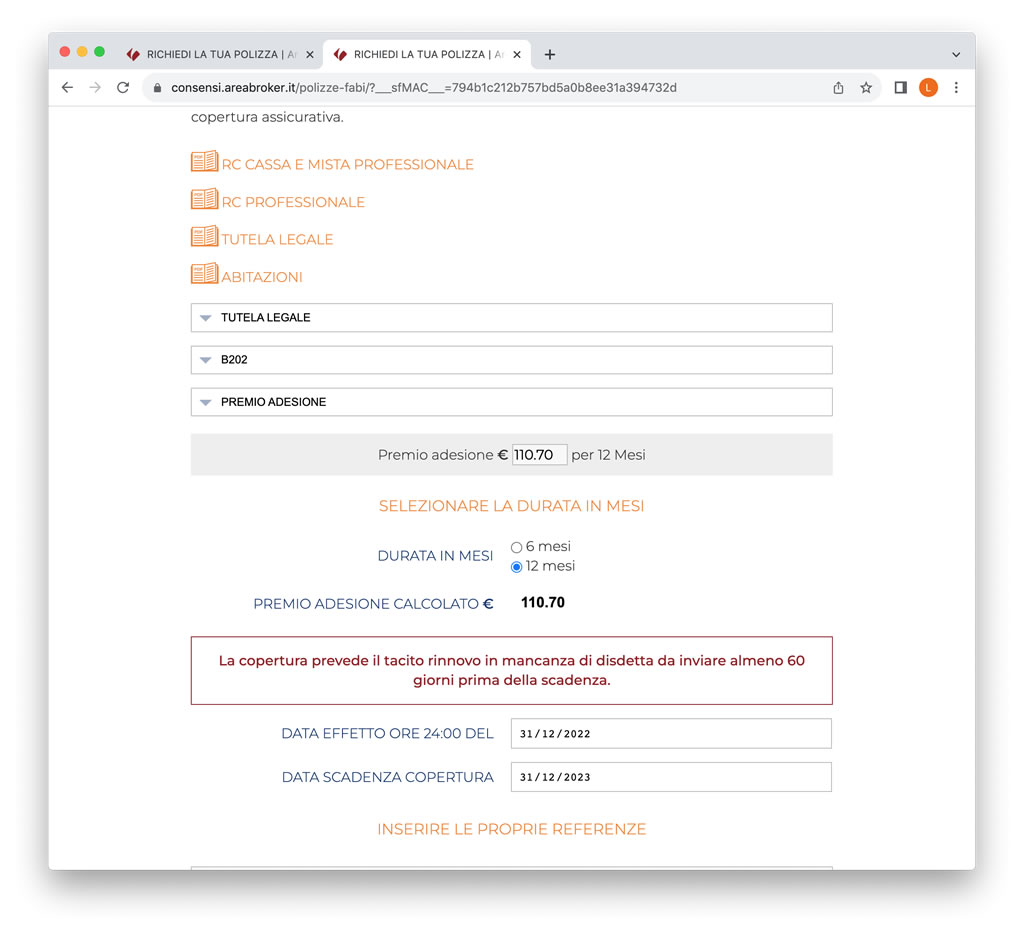Click the RC PROFESSIONALE brochure icon

[x=204, y=199]
